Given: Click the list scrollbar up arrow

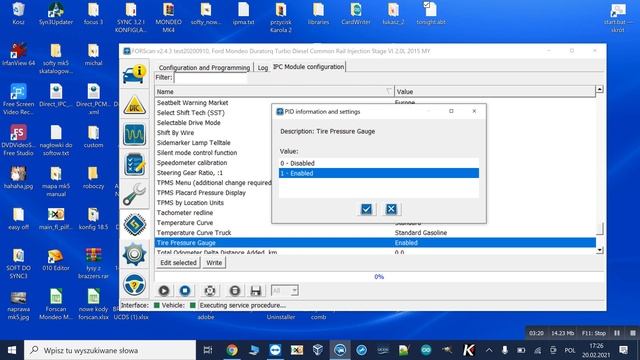Looking at the screenshot, I should (x=600, y=89).
